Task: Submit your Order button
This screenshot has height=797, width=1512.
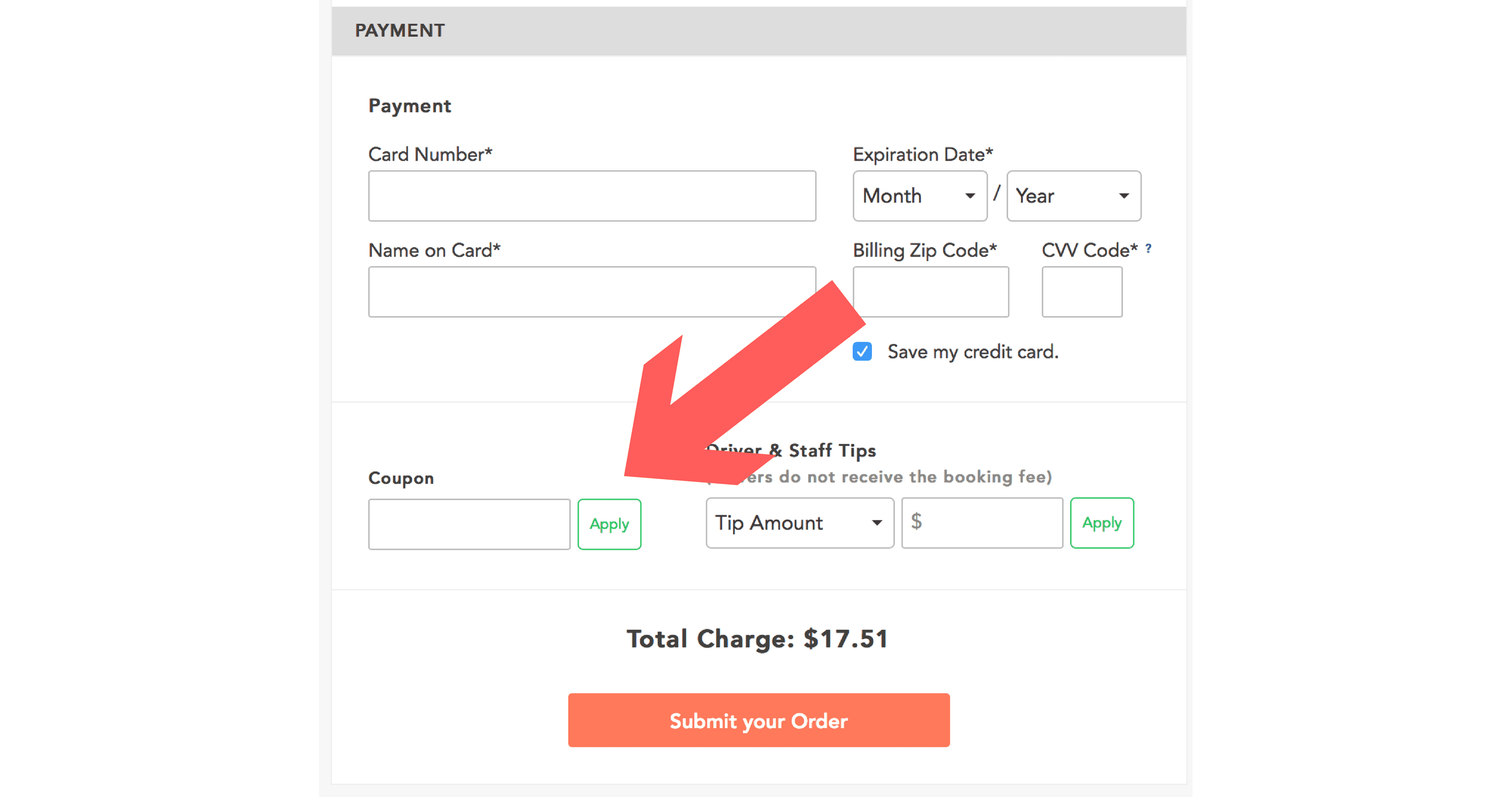Action: point(758,720)
